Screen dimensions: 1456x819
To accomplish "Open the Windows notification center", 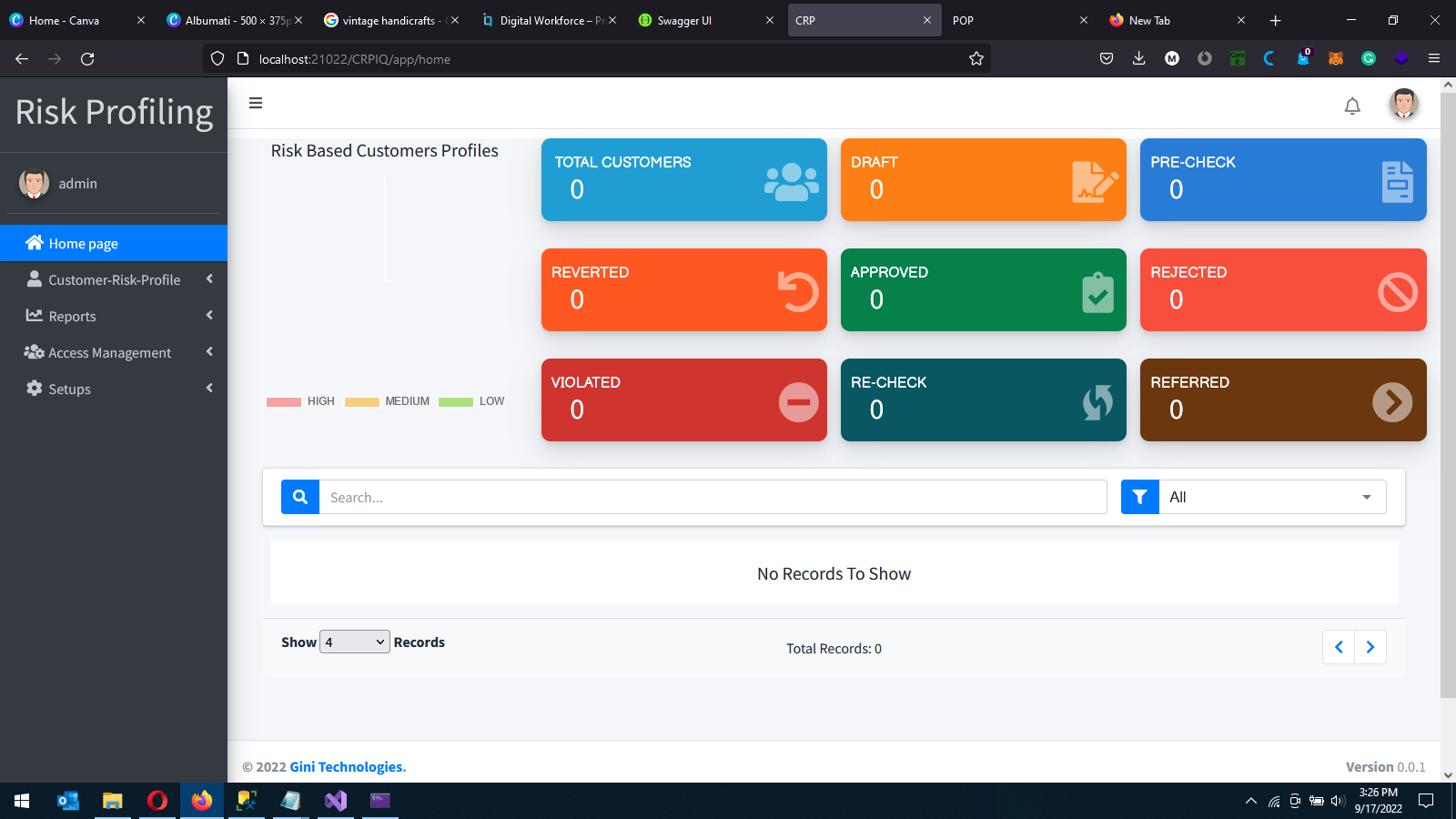I will coord(1427,801).
